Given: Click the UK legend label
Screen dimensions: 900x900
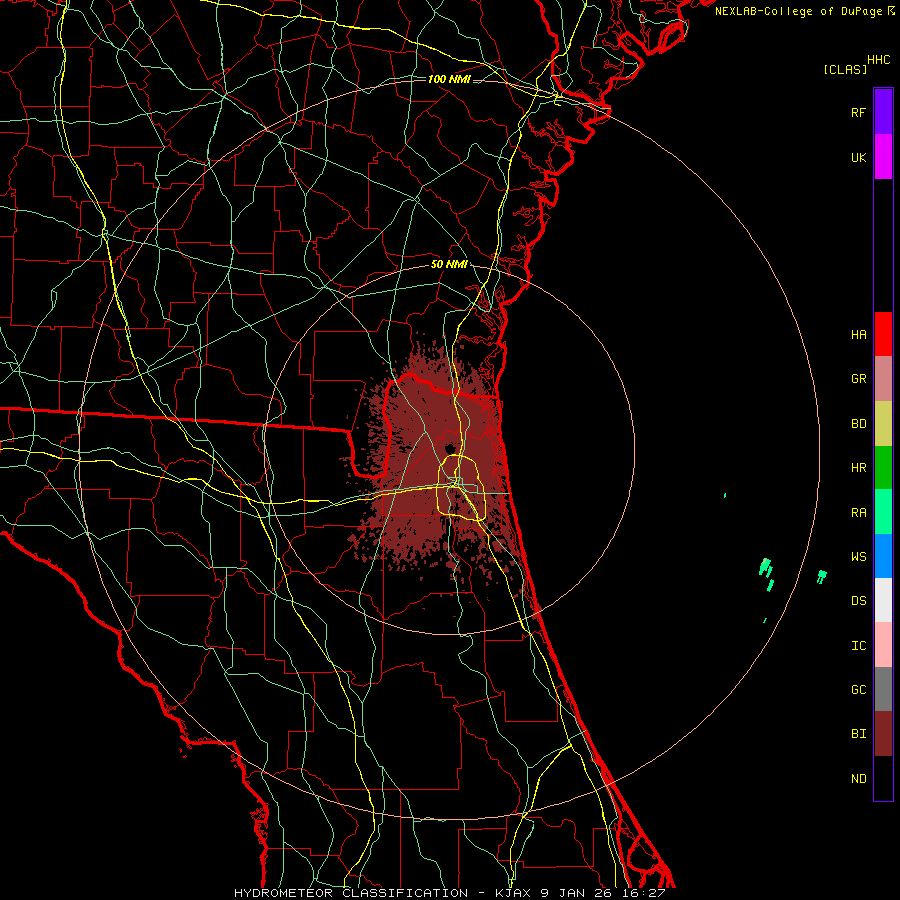Looking at the screenshot, I should [x=858, y=157].
